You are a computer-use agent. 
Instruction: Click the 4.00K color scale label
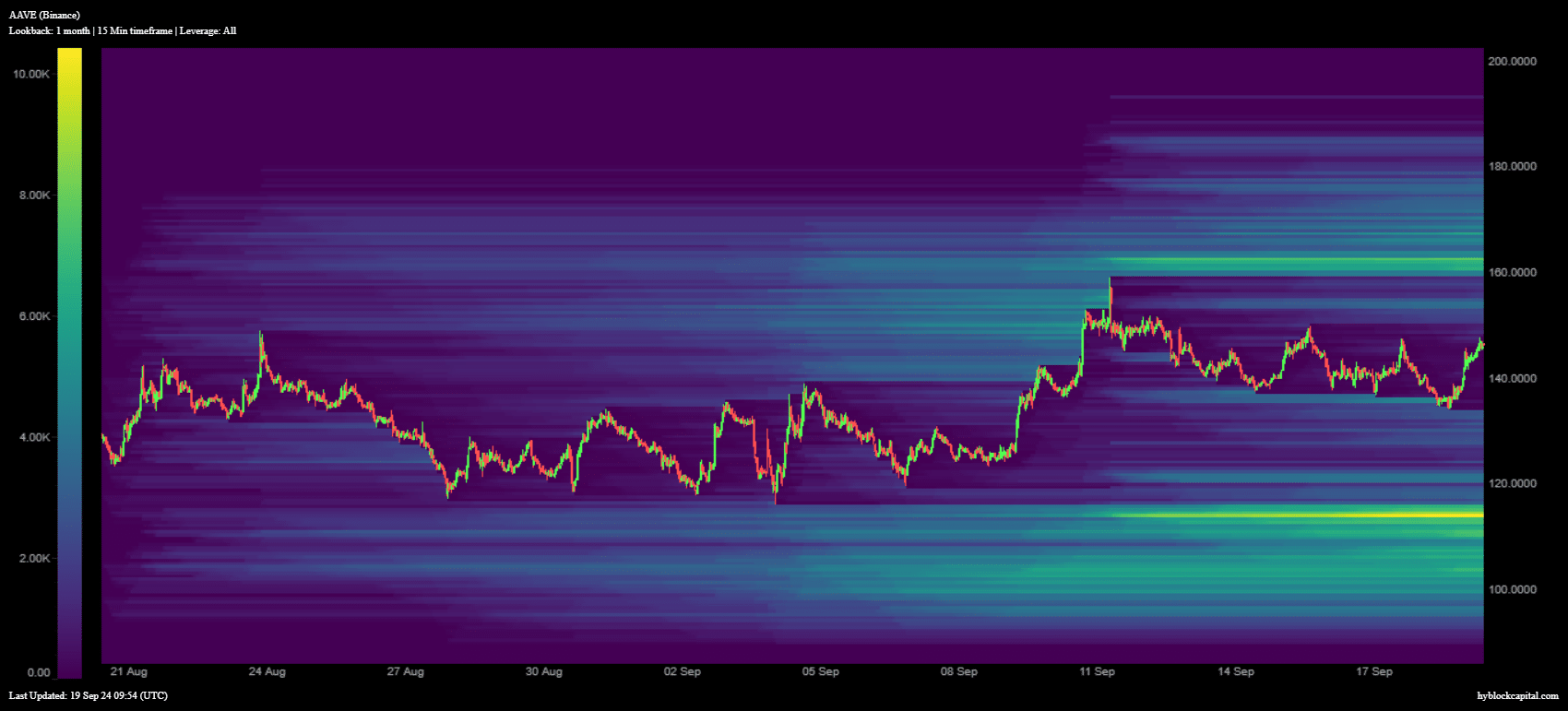click(34, 437)
